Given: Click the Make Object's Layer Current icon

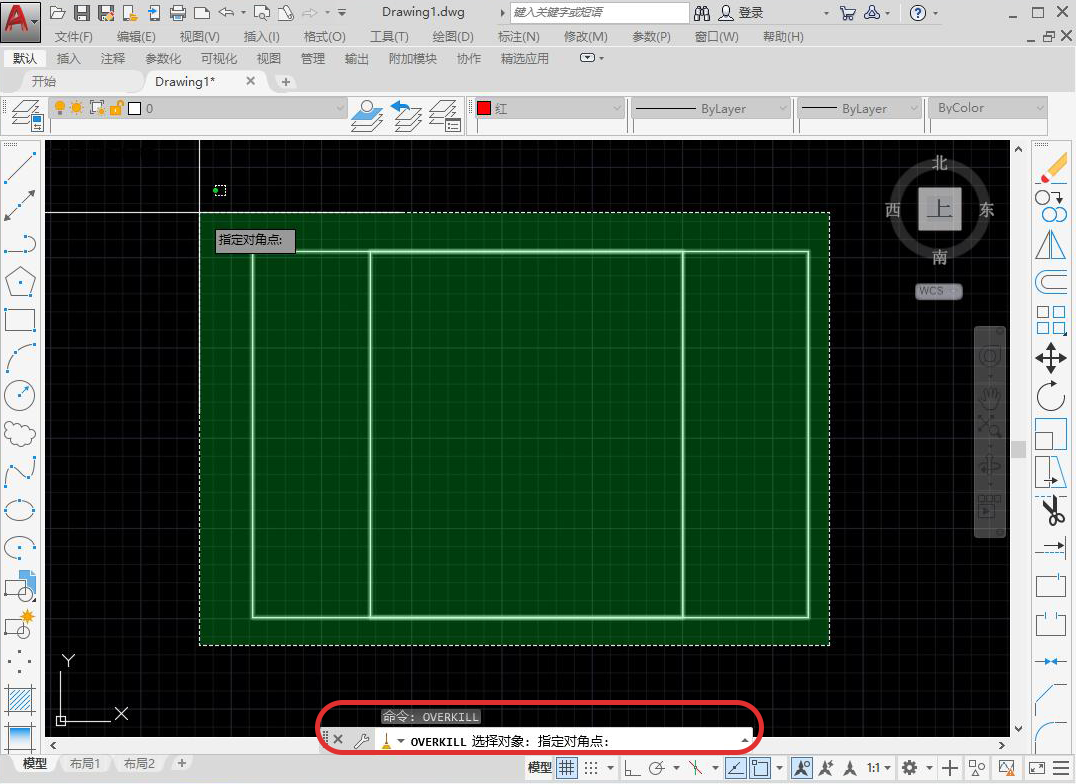Looking at the screenshot, I should click(367, 115).
